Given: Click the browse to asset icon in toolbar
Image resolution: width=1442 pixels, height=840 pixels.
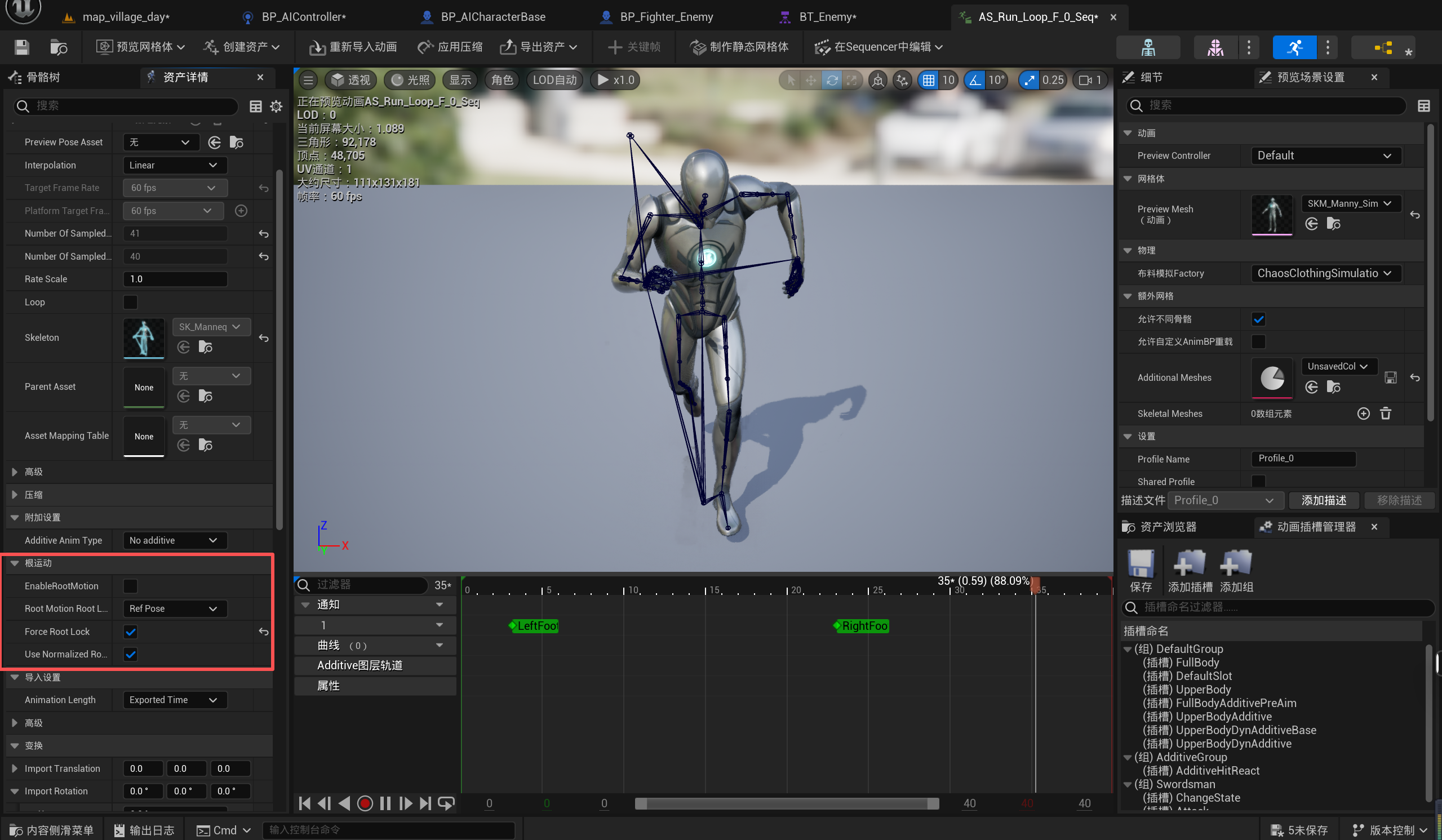Looking at the screenshot, I should 59,47.
